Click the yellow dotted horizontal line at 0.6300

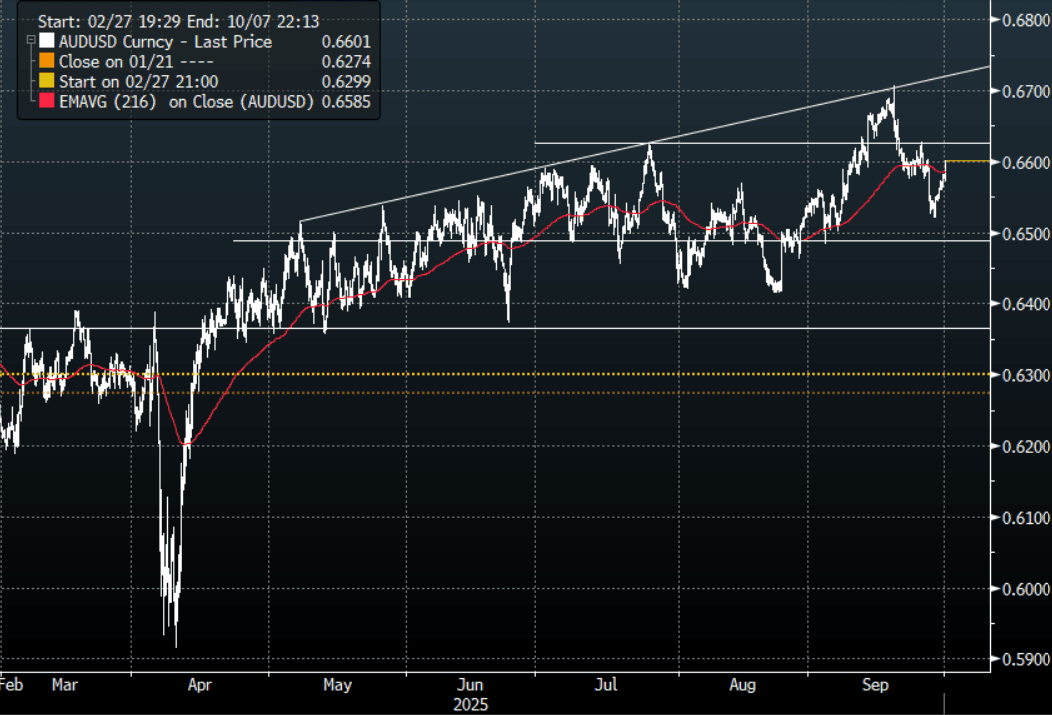495,374
